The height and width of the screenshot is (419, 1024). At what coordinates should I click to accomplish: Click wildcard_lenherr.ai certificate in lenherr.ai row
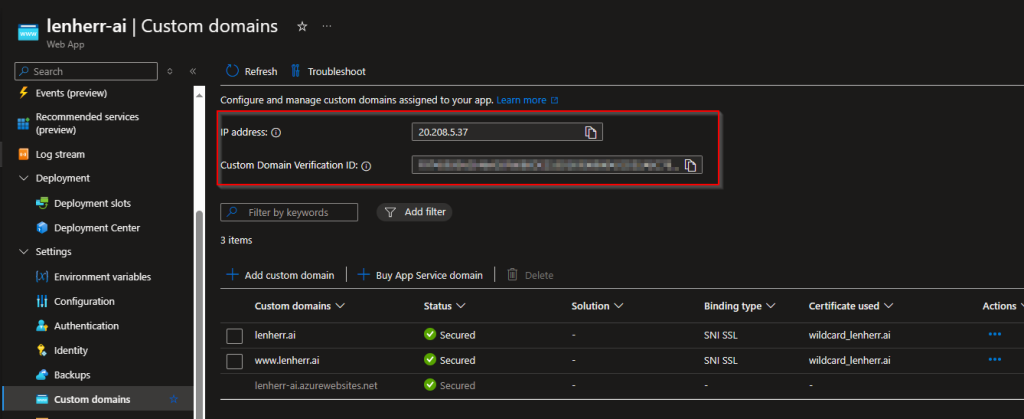coord(850,335)
